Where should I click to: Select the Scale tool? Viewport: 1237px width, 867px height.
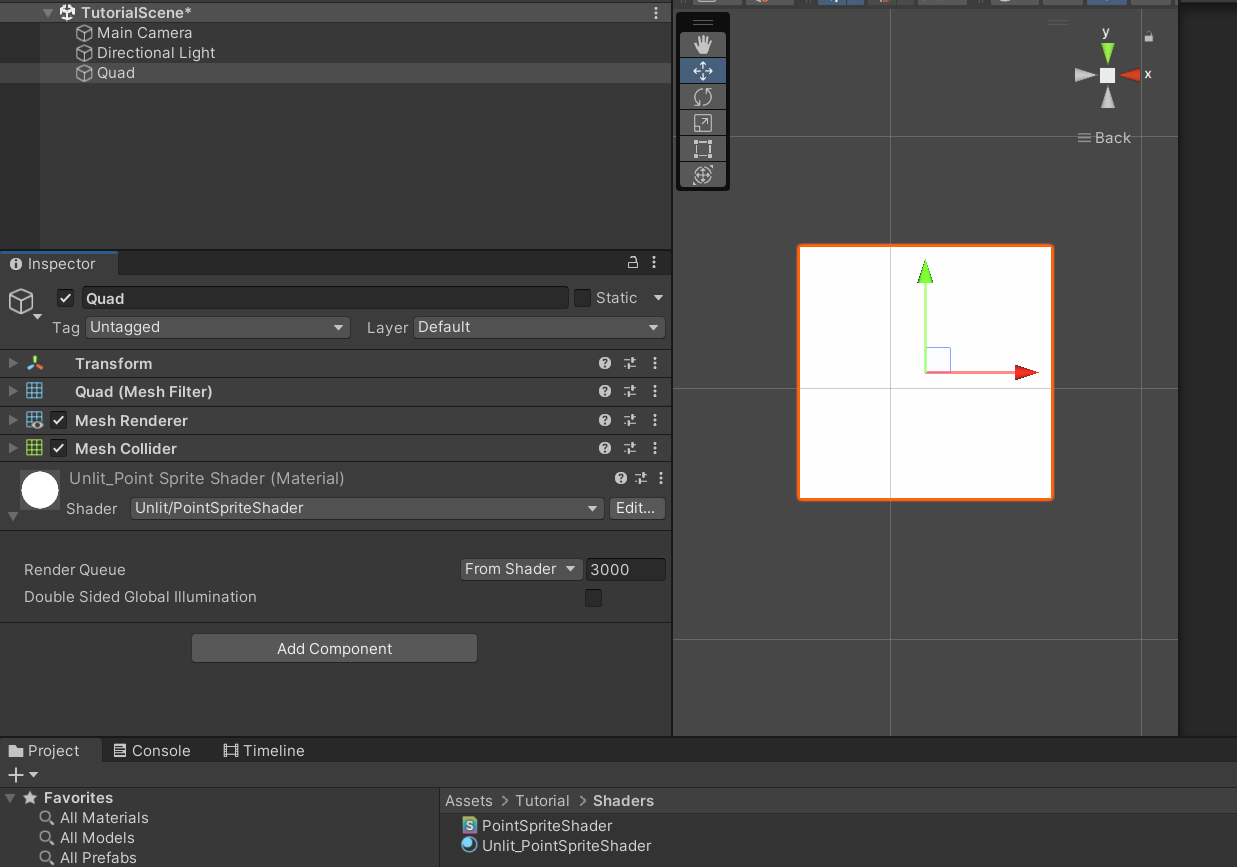(703, 123)
